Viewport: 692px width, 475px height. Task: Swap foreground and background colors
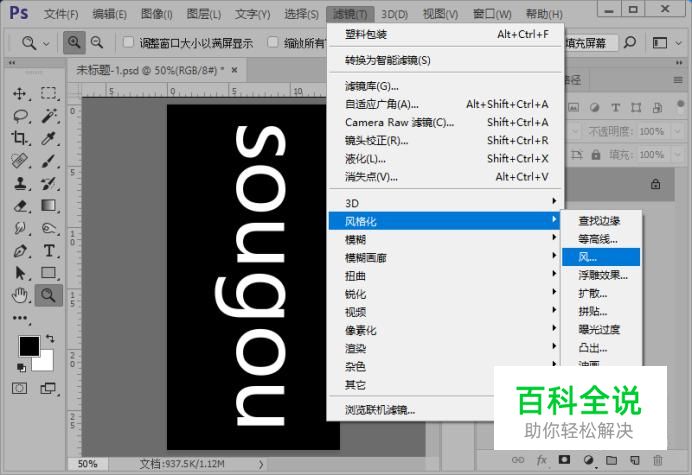[x=50, y=339]
